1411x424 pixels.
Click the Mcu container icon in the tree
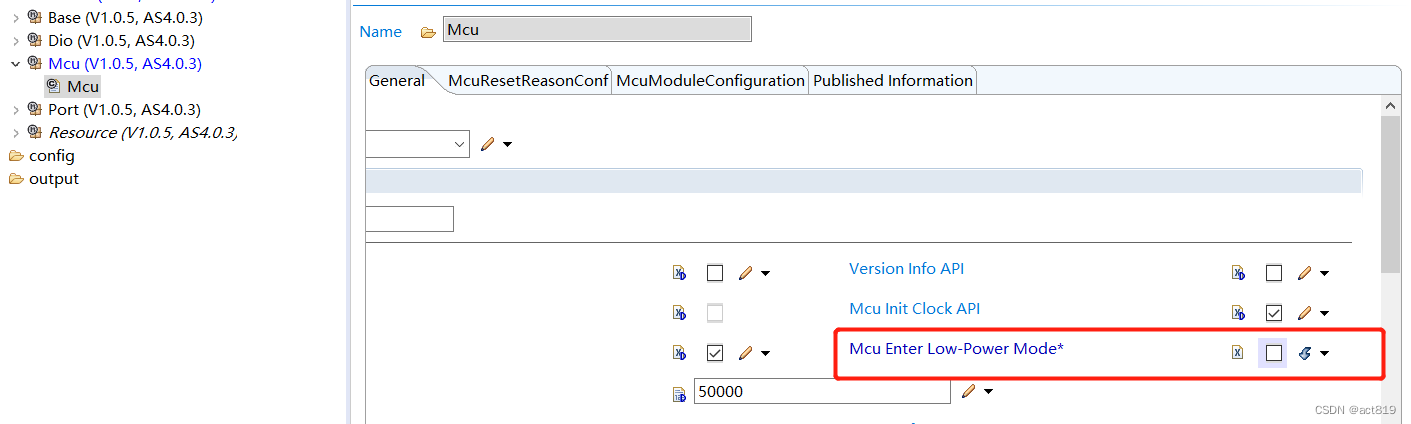[x=54, y=87]
